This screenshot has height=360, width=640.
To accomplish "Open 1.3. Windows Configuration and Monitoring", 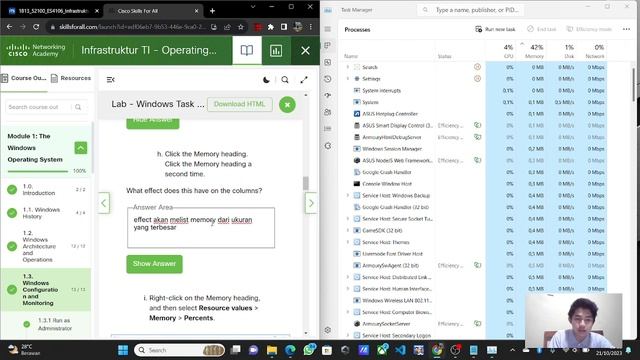I will coord(46,289).
